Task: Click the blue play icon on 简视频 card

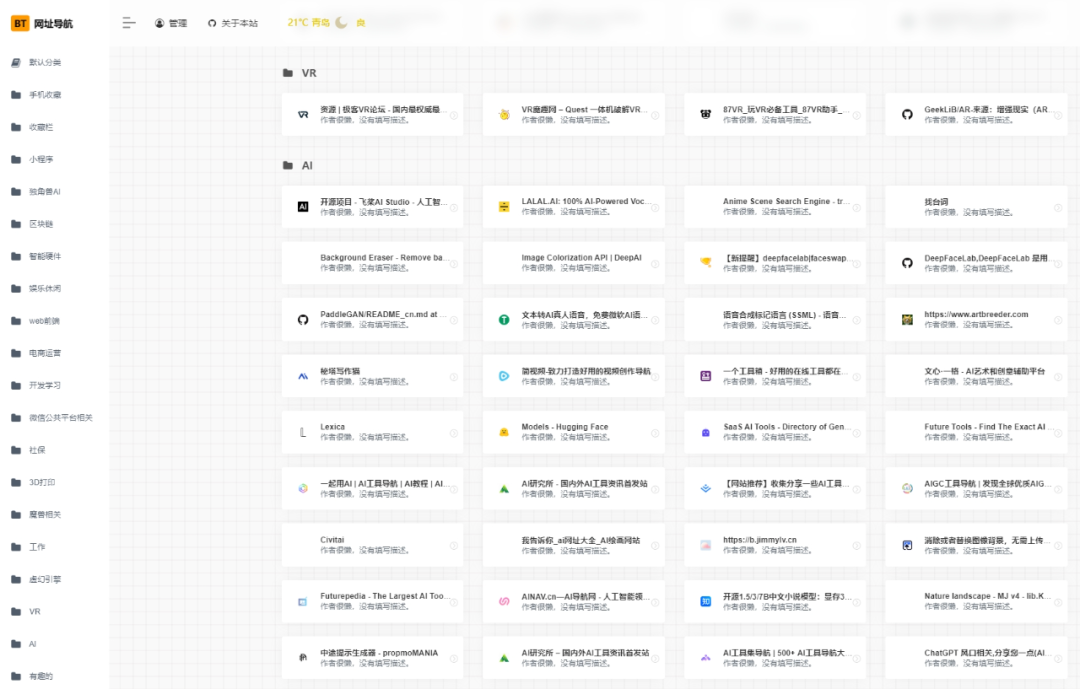Action: (504, 376)
